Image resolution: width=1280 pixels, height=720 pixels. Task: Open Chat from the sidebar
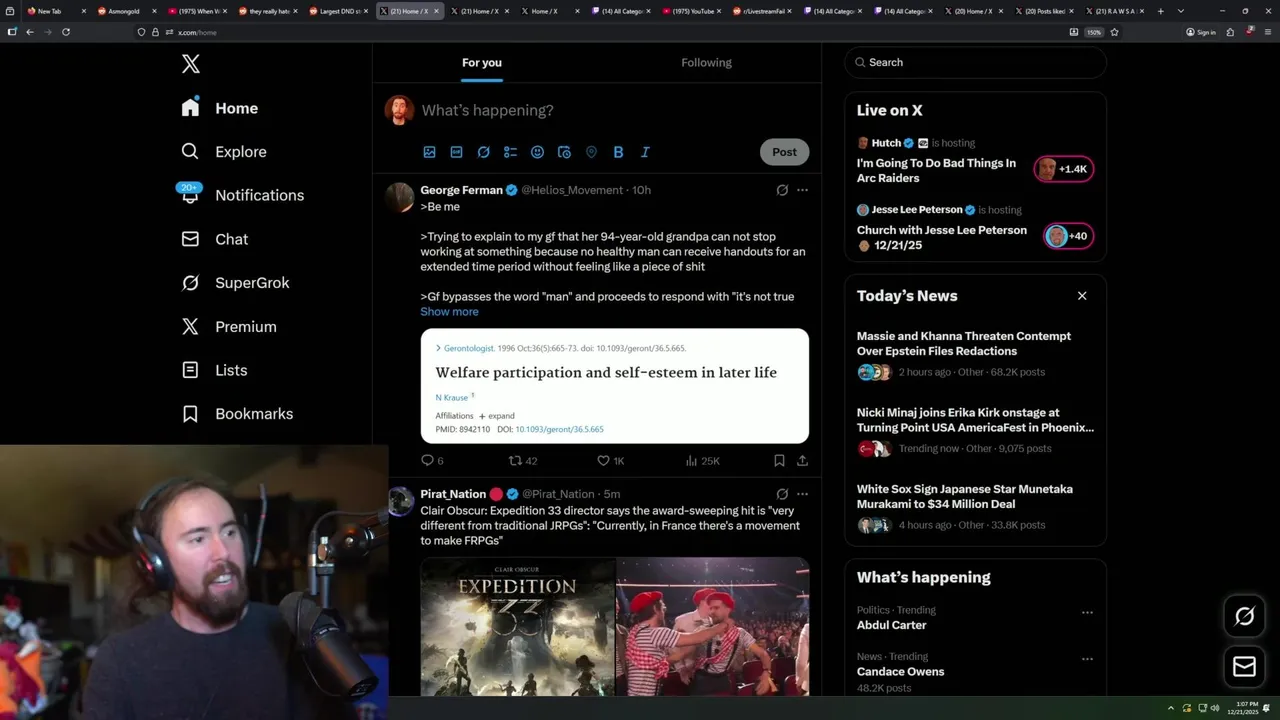click(215, 239)
